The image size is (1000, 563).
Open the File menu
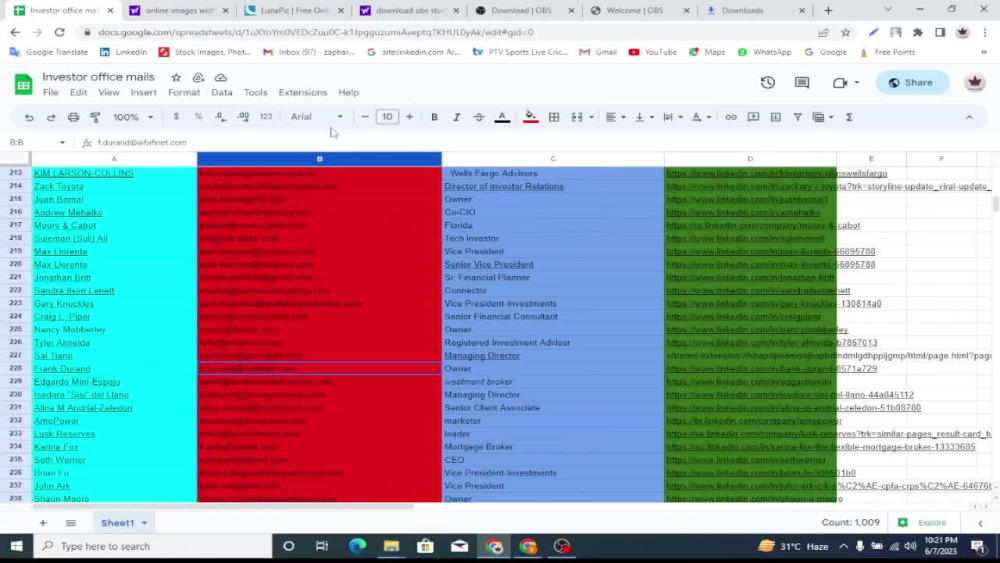(x=50, y=92)
